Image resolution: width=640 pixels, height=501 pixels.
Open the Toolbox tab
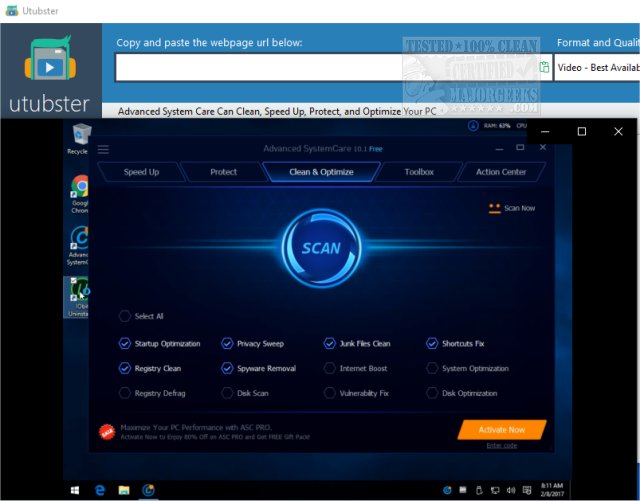419,172
